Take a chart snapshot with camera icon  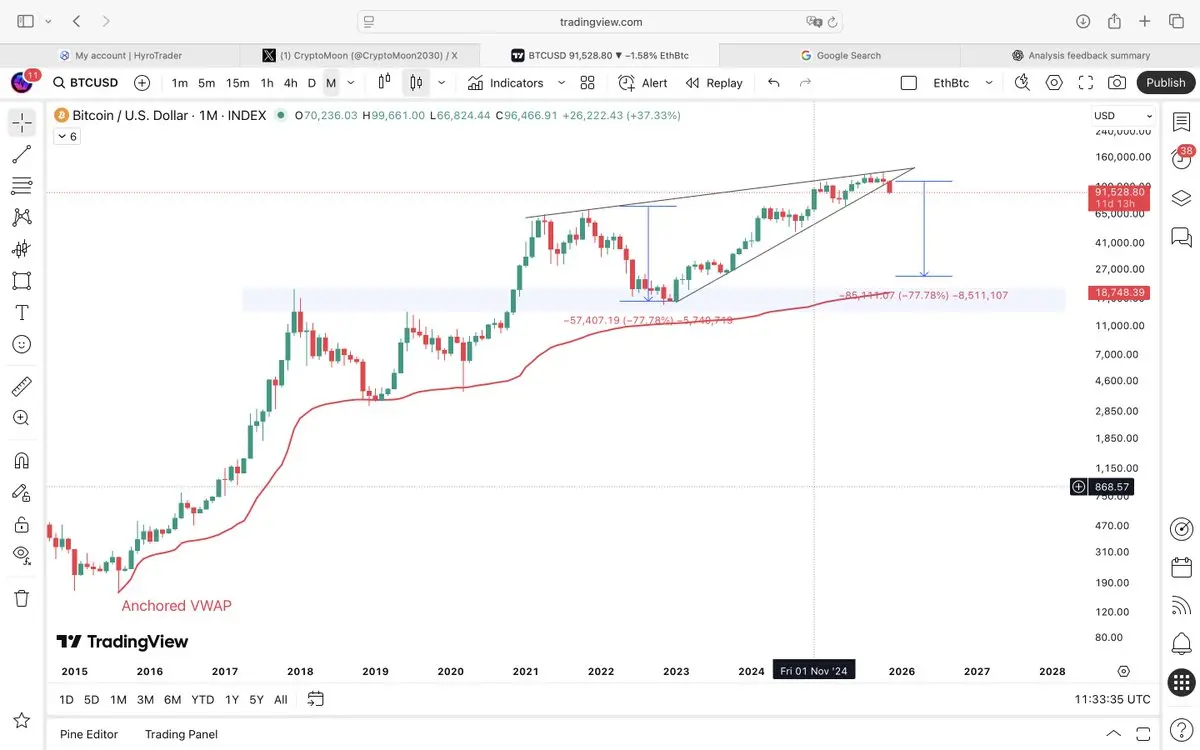coord(1117,83)
